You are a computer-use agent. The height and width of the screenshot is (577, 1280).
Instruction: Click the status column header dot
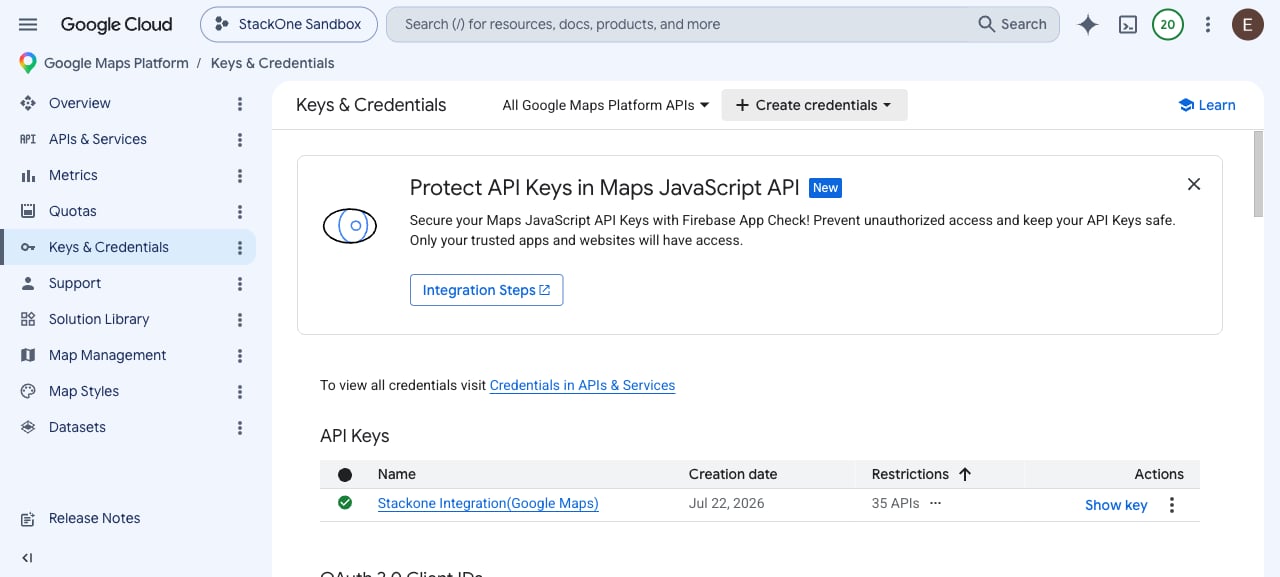[345, 475]
